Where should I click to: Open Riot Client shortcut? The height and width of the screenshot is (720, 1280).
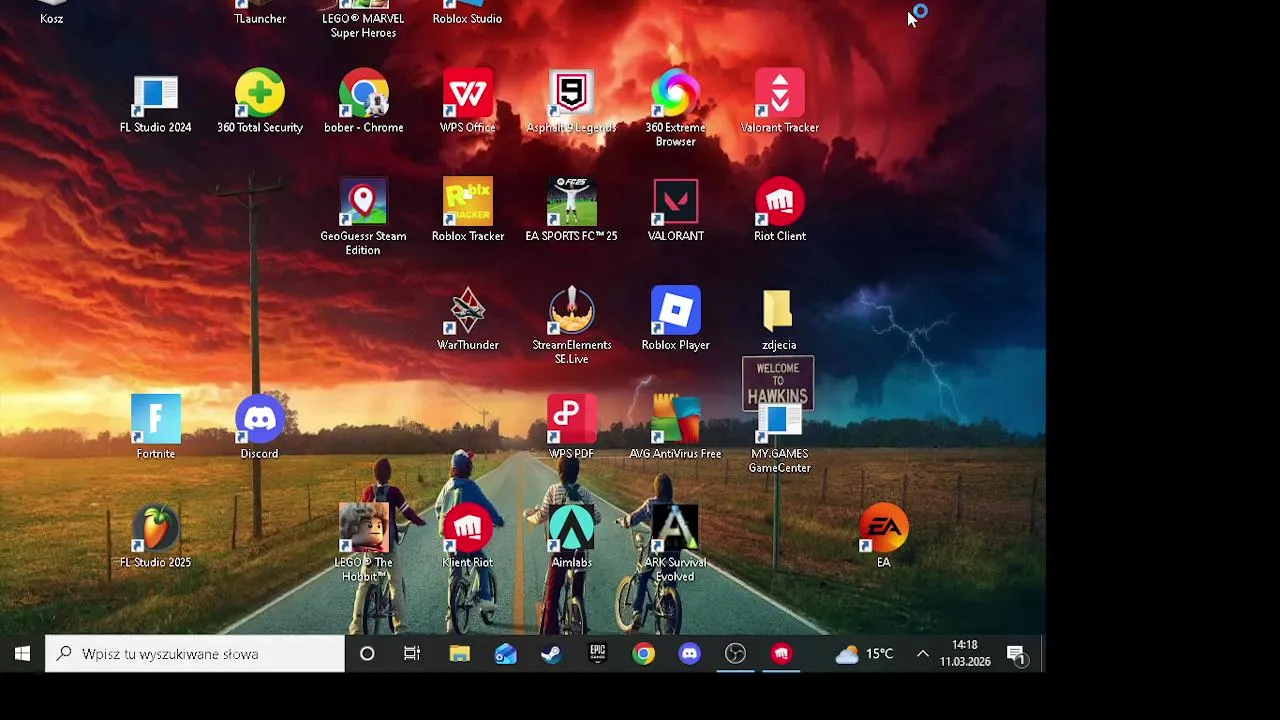pos(779,211)
